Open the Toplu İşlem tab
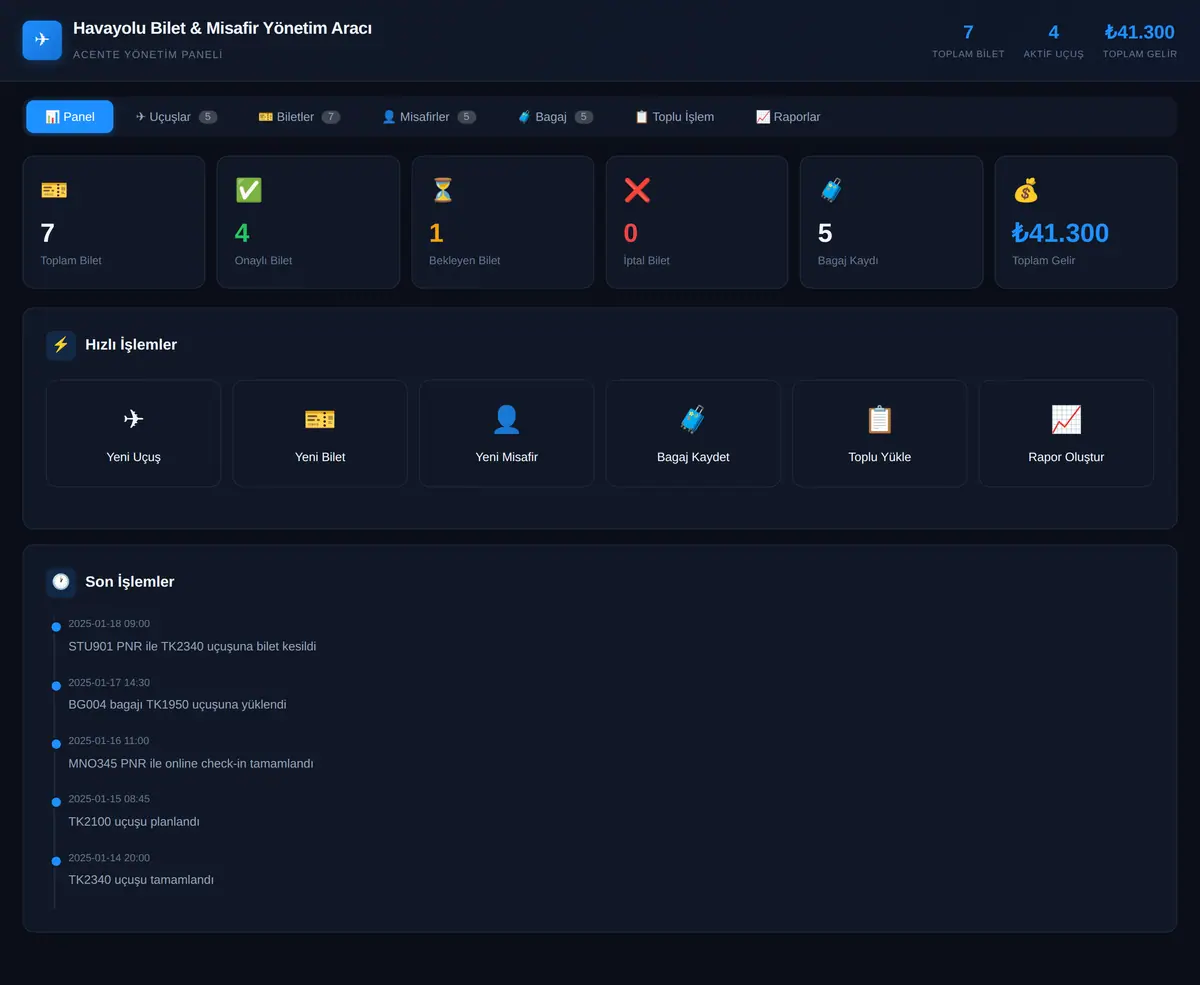 (x=674, y=117)
